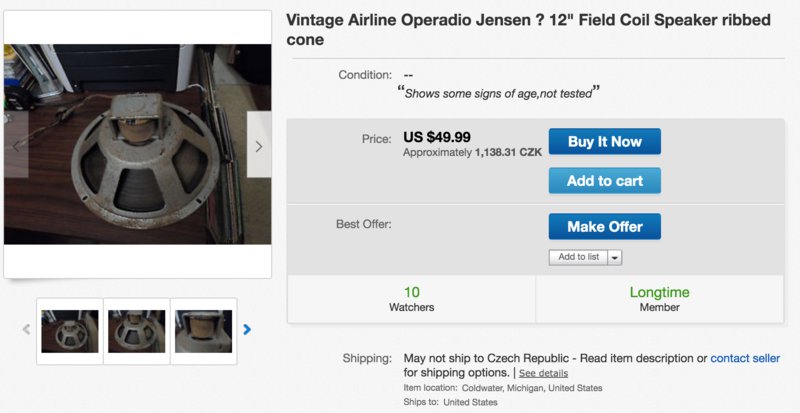800x413 pixels.
Task: Select the second speaker thumbnail
Action: 137,331
